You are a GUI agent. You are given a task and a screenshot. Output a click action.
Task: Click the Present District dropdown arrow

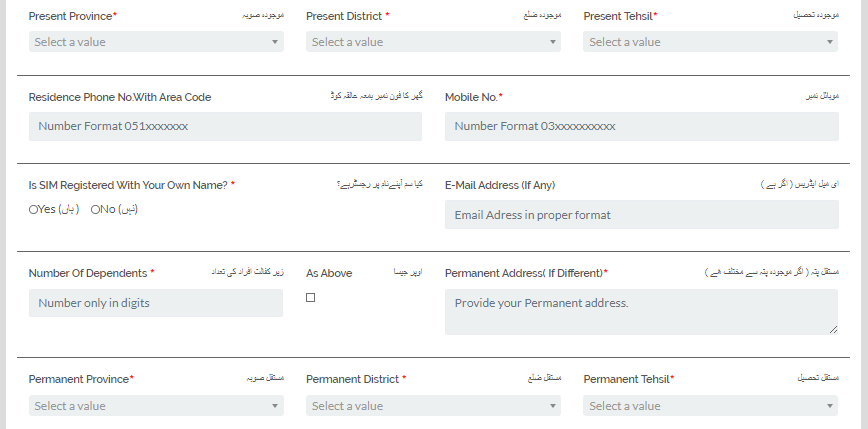pyautogui.click(x=553, y=42)
